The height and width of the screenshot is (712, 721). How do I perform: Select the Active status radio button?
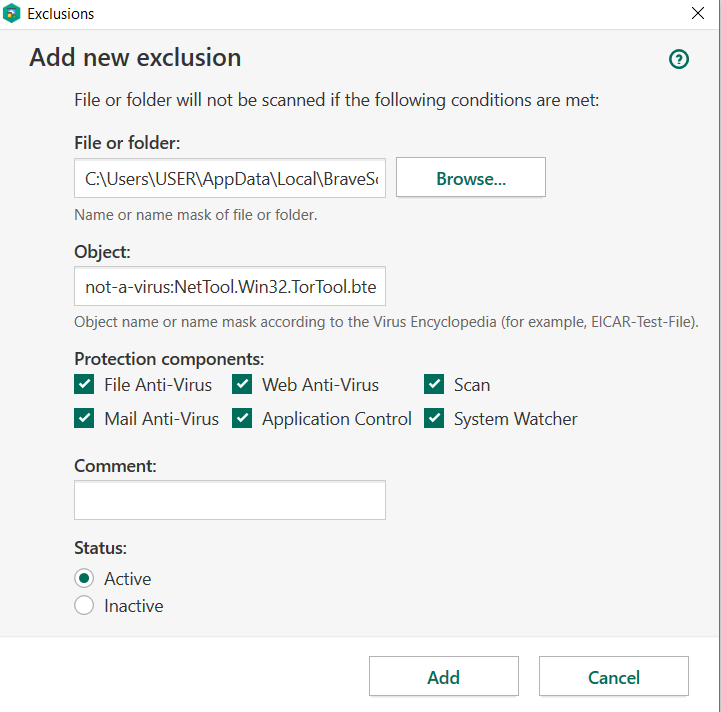84,578
